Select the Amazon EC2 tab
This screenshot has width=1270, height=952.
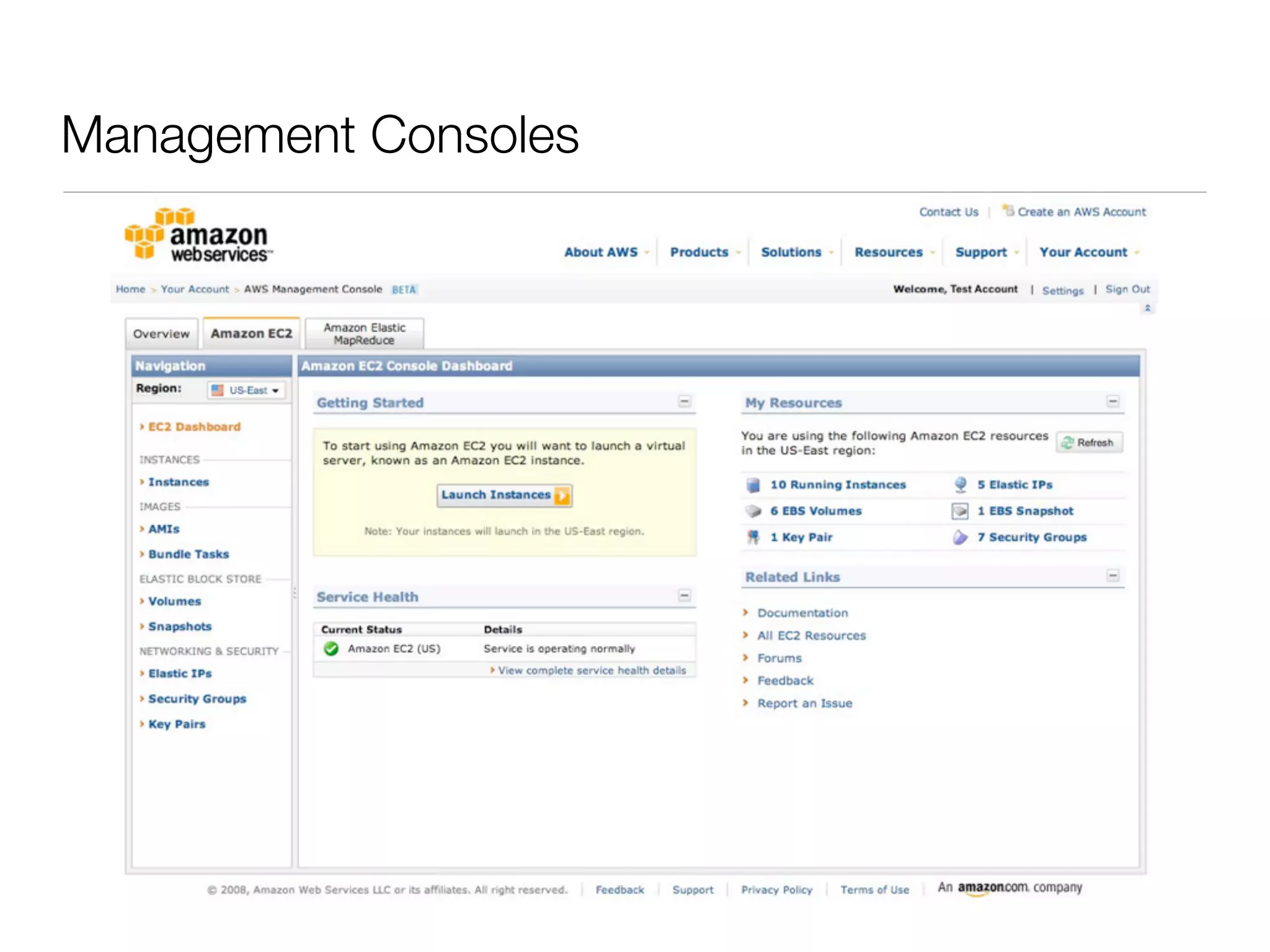tap(251, 333)
